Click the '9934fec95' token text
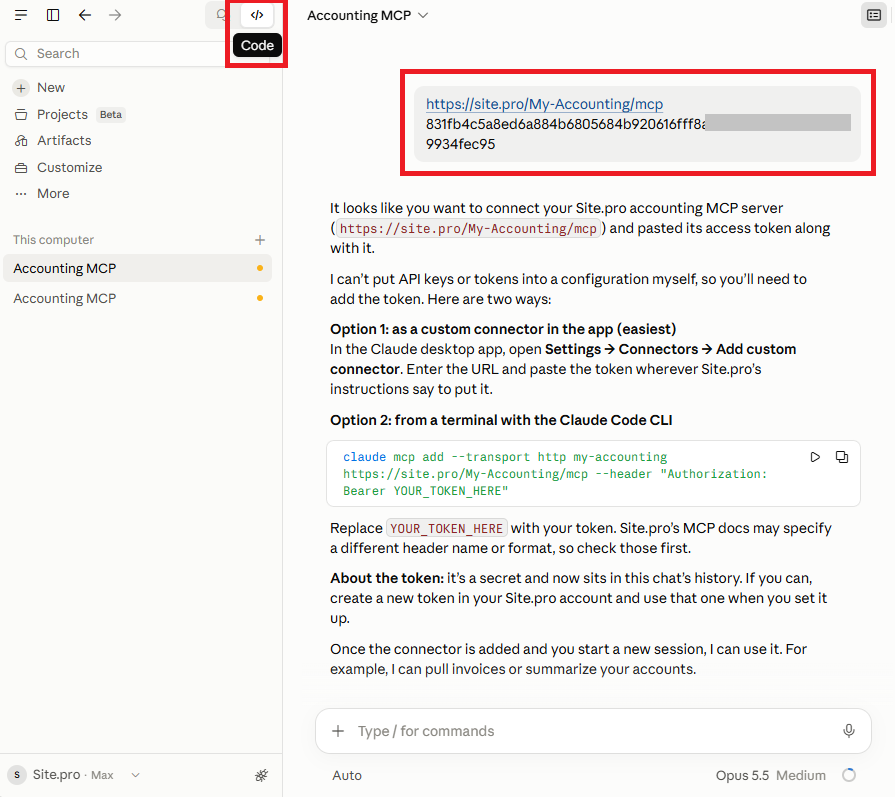 [461, 144]
